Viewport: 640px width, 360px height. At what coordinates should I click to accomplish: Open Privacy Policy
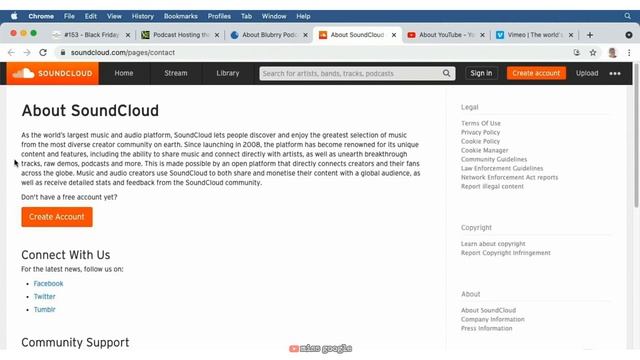tap(480, 132)
